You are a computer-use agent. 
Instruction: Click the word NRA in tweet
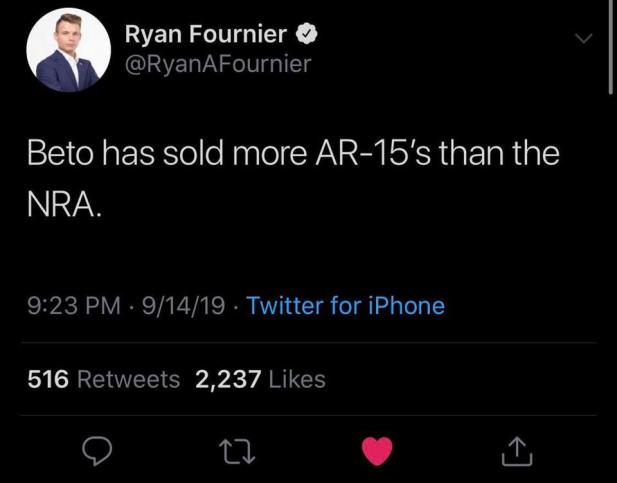[x=61, y=205]
